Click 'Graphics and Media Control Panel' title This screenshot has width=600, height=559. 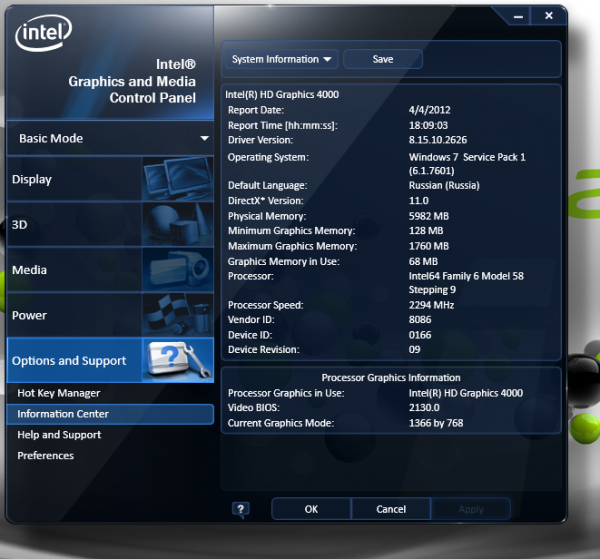point(132,90)
